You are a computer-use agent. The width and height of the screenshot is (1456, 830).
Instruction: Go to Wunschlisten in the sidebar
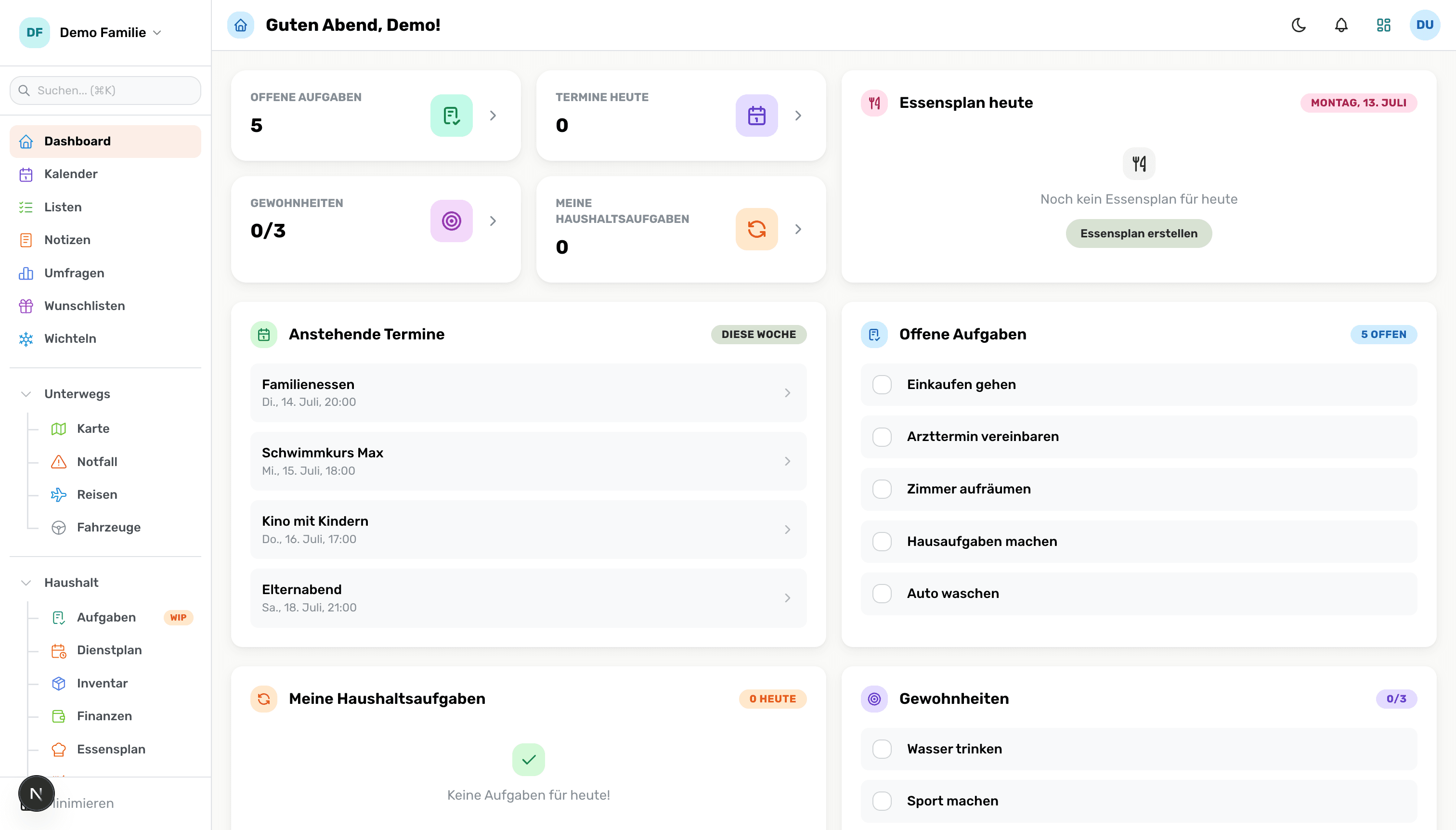click(105, 306)
